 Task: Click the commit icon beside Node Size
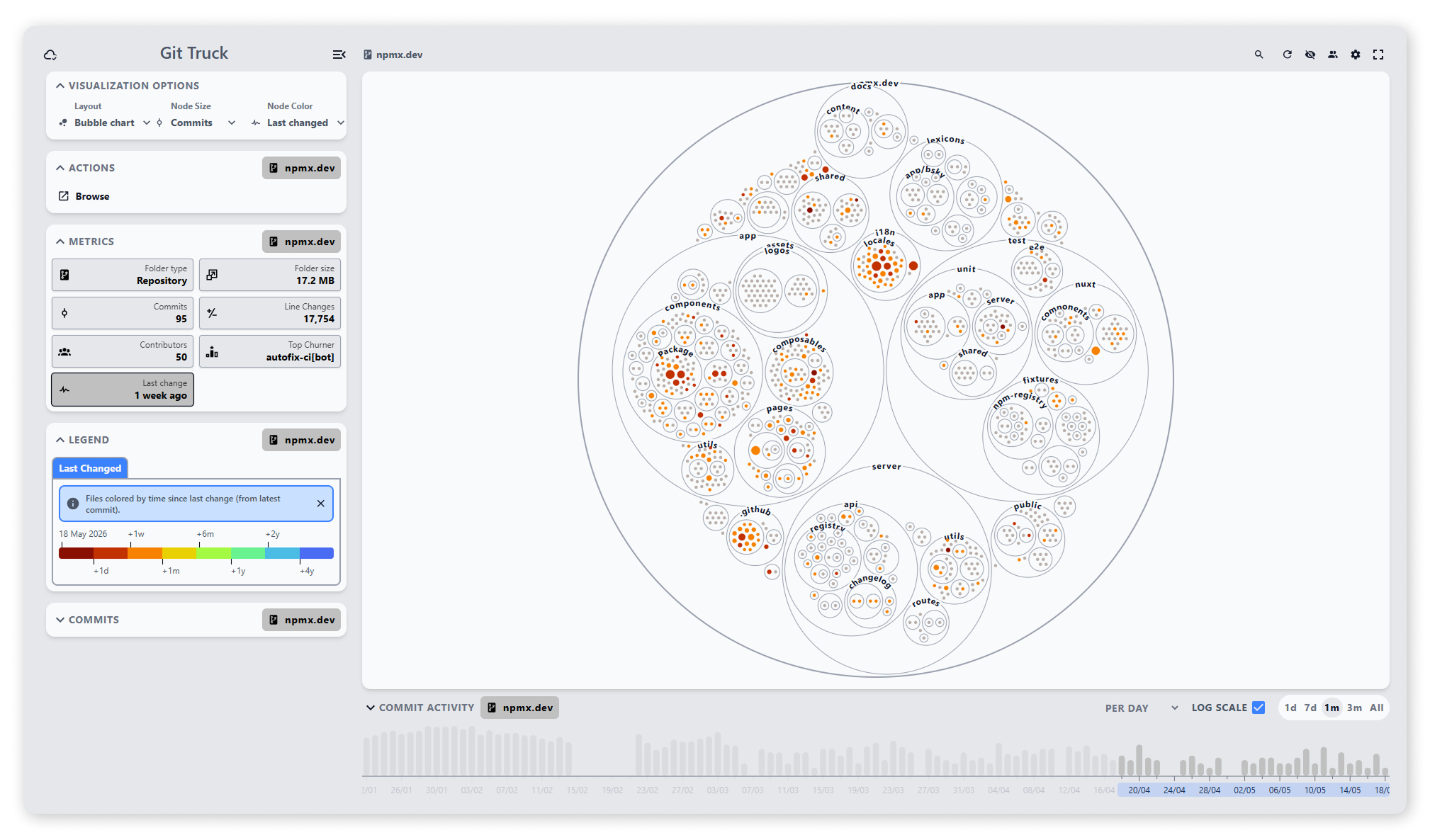point(159,123)
